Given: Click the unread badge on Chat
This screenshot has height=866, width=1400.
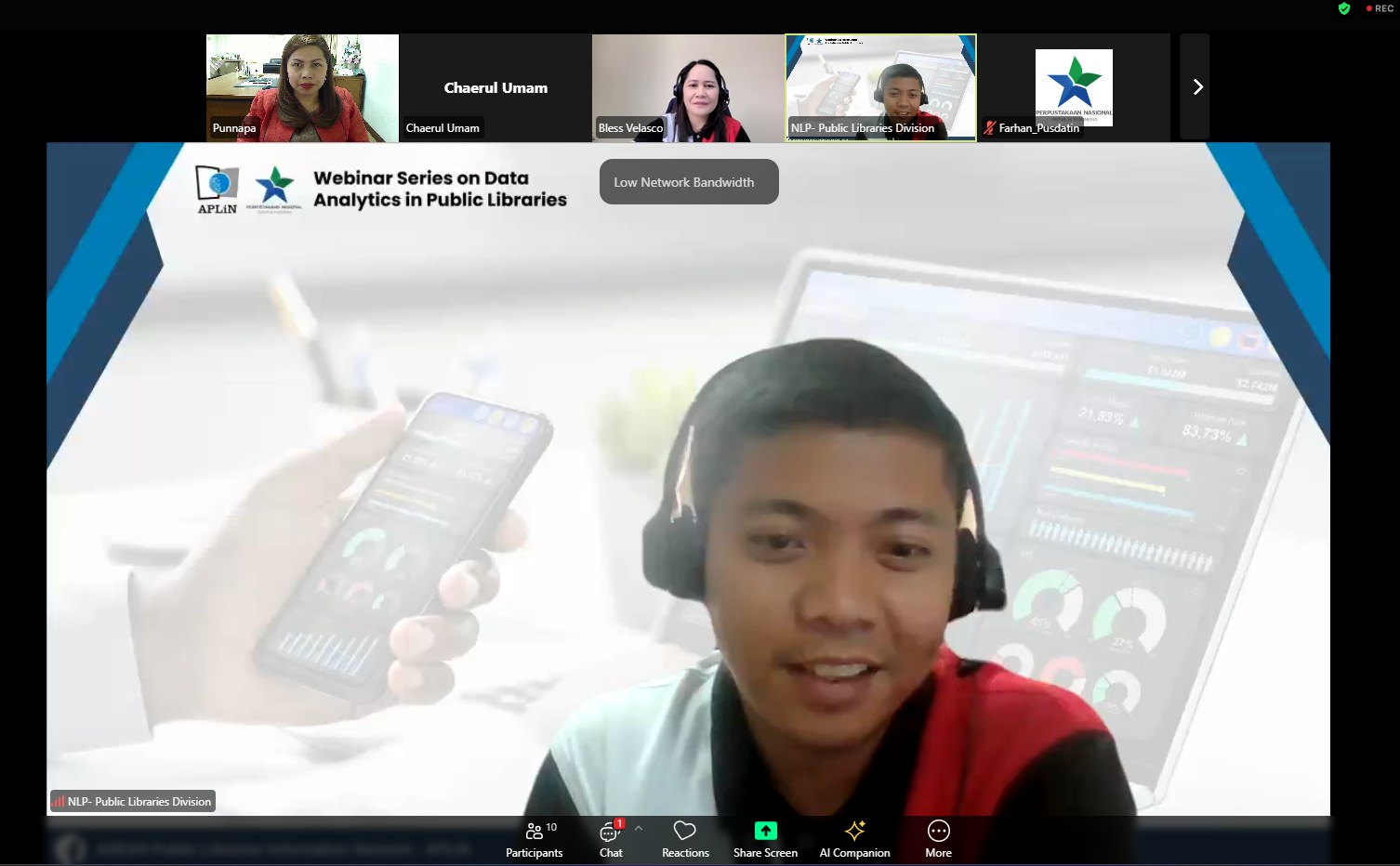Looking at the screenshot, I should 619,823.
